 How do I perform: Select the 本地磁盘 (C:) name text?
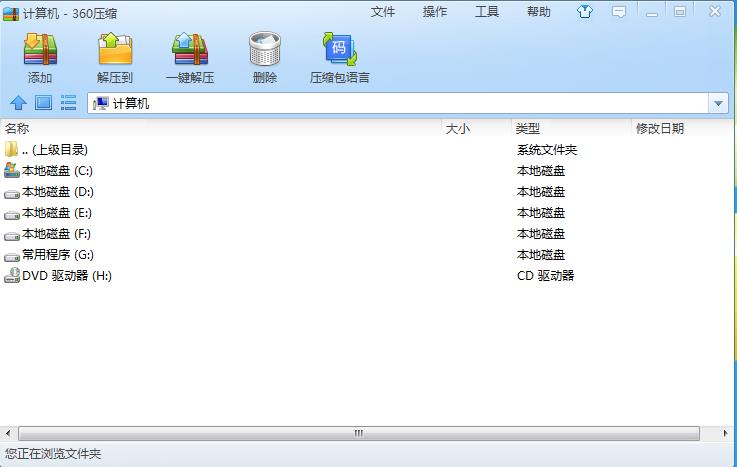click(x=57, y=171)
